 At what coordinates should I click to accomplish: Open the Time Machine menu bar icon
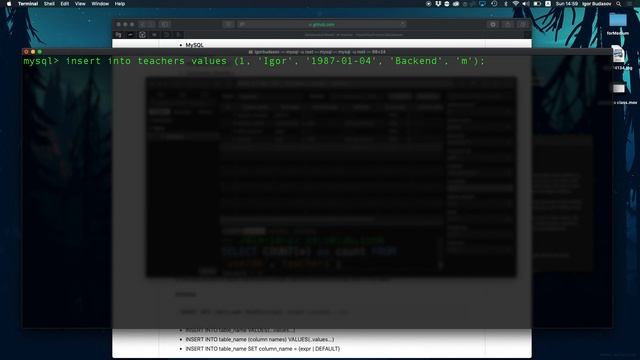point(494,4)
